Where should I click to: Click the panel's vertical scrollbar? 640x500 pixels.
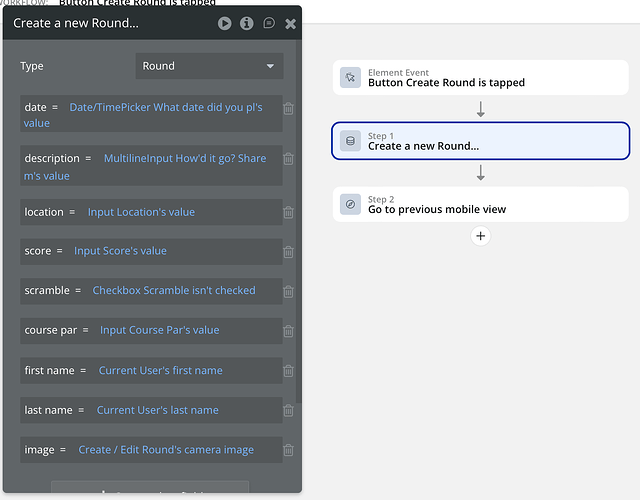click(299, 220)
